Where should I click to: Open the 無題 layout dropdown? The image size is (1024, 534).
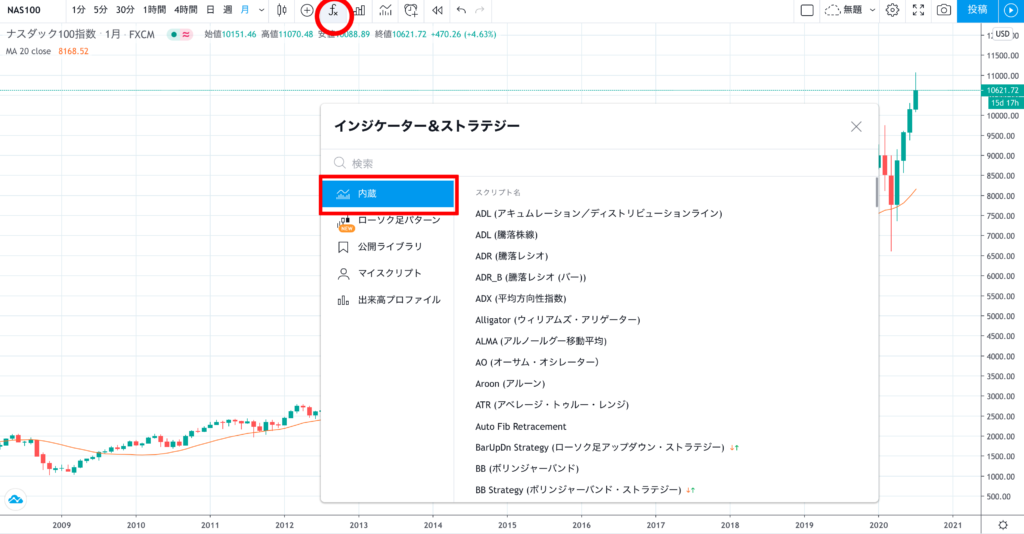coord(848,10)
